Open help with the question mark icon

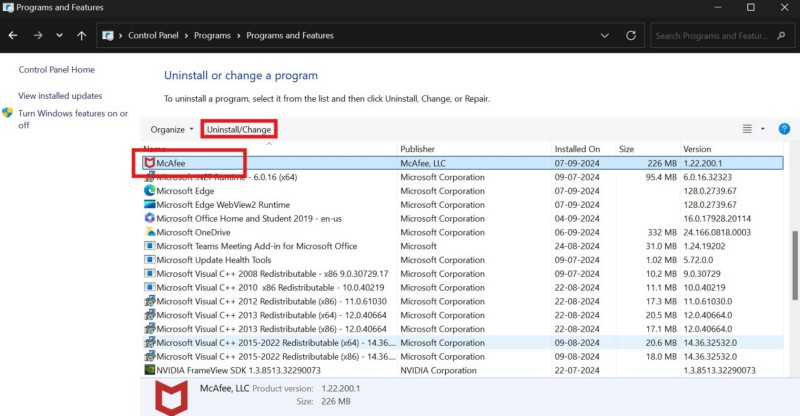[x=784, y=129]
